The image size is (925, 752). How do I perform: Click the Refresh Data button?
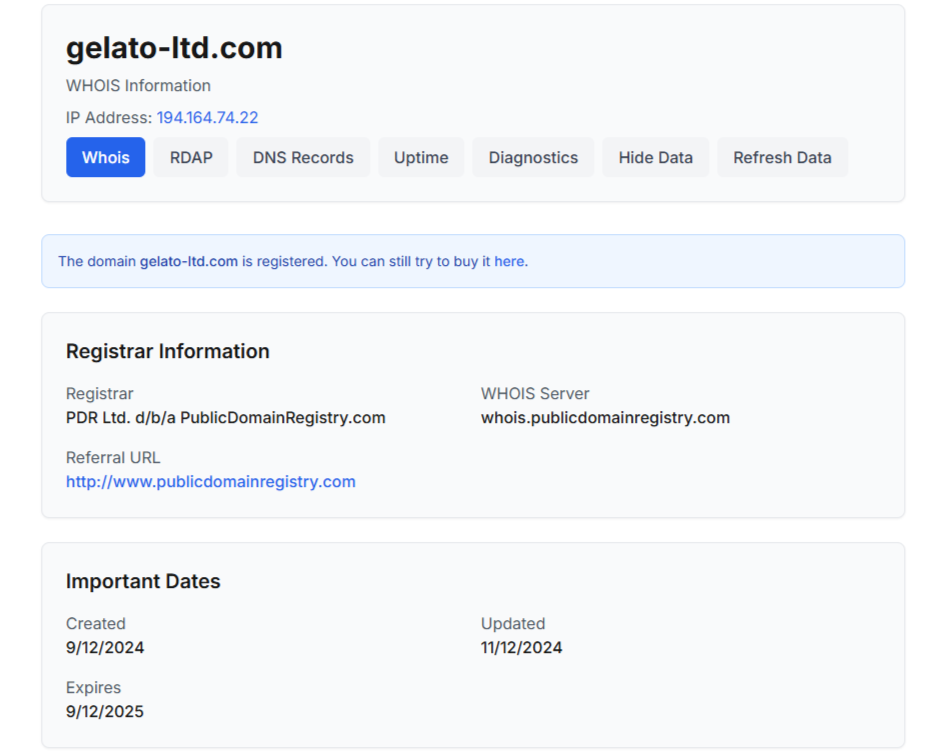point(782,157)
